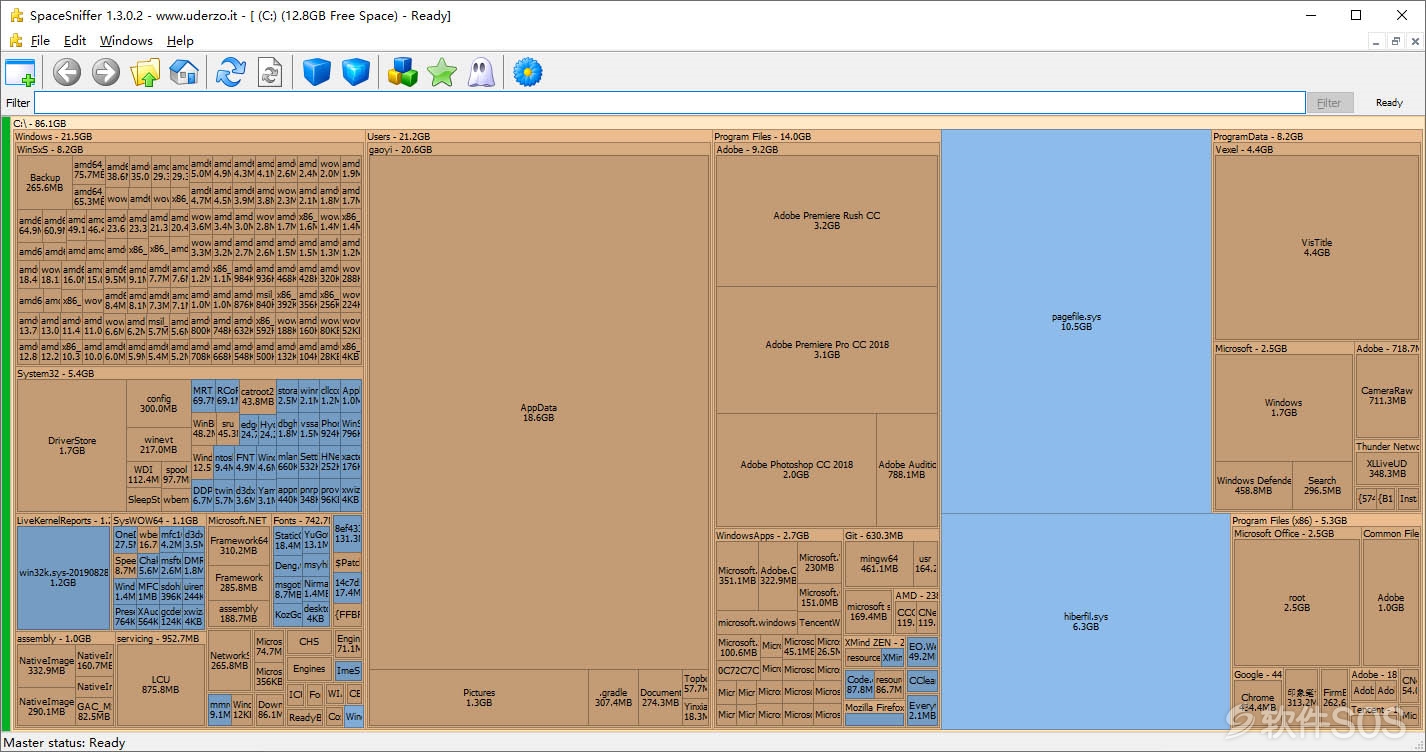The width and height of the screenshot is (1426, 752).
Task: Click the green star toolbar icon
Action: (x=441, y=72)
